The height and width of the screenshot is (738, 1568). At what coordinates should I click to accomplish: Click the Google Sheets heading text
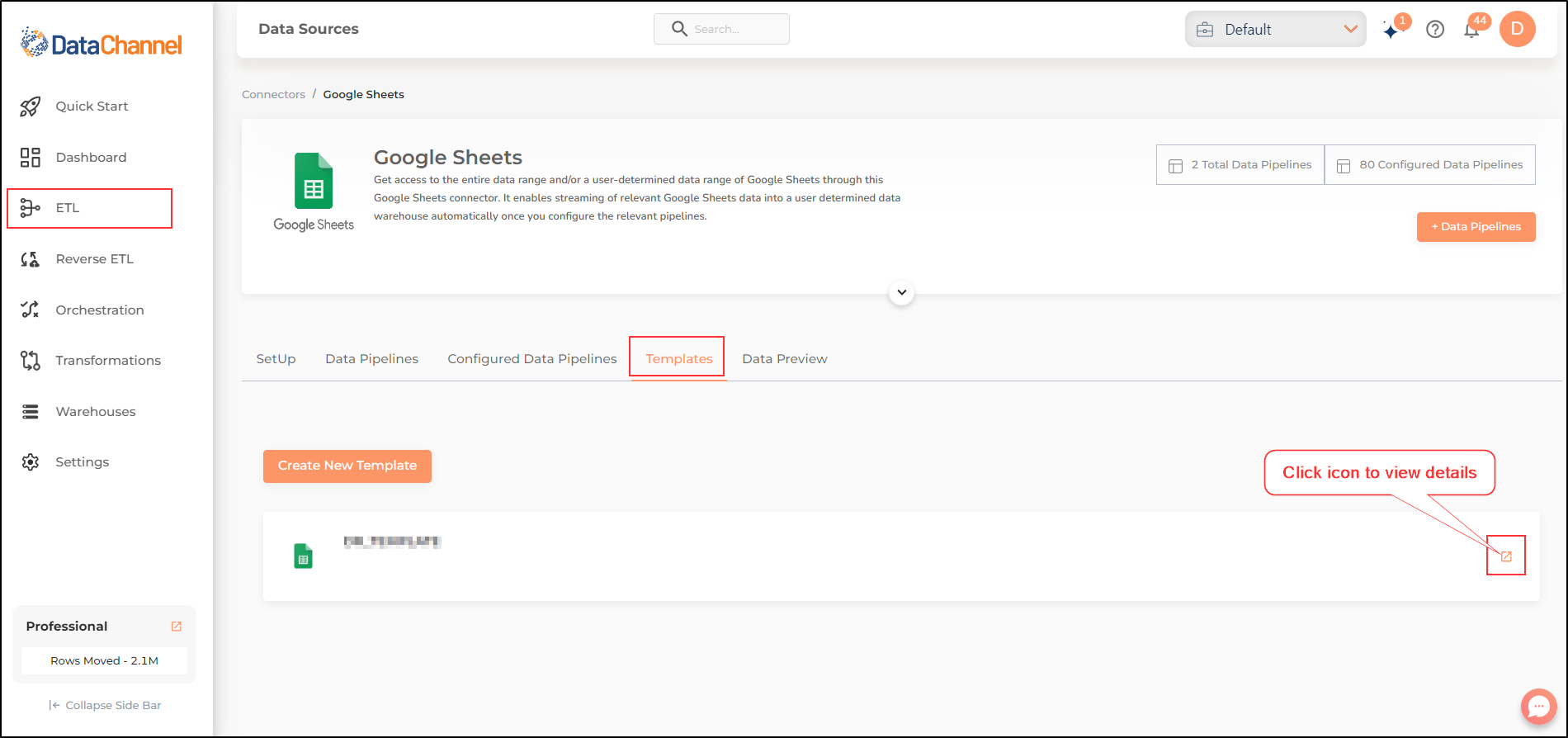click(448, 157)
